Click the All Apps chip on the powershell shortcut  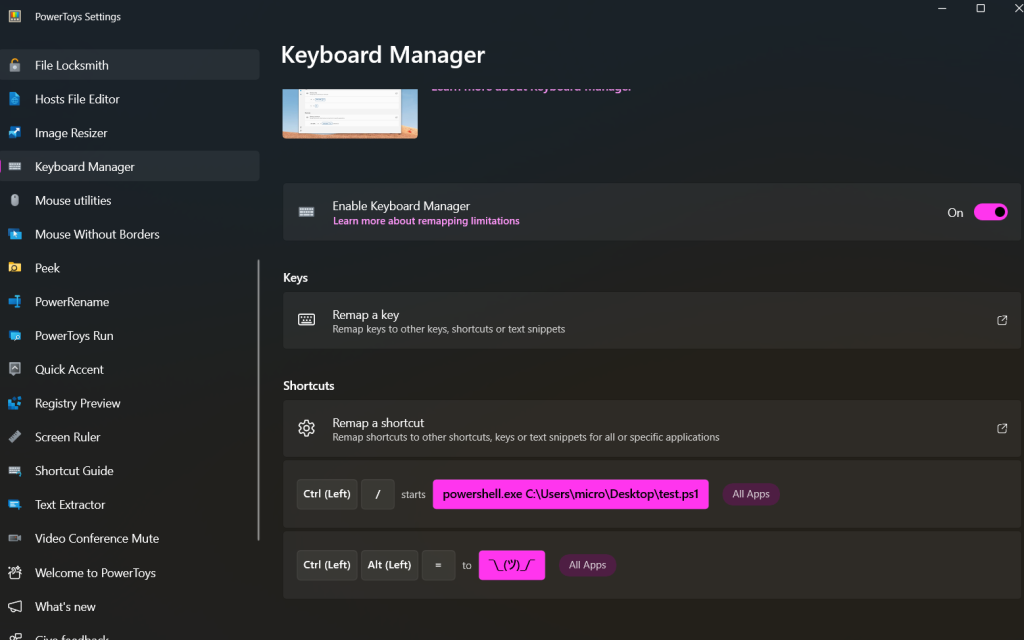coord(750,493)
